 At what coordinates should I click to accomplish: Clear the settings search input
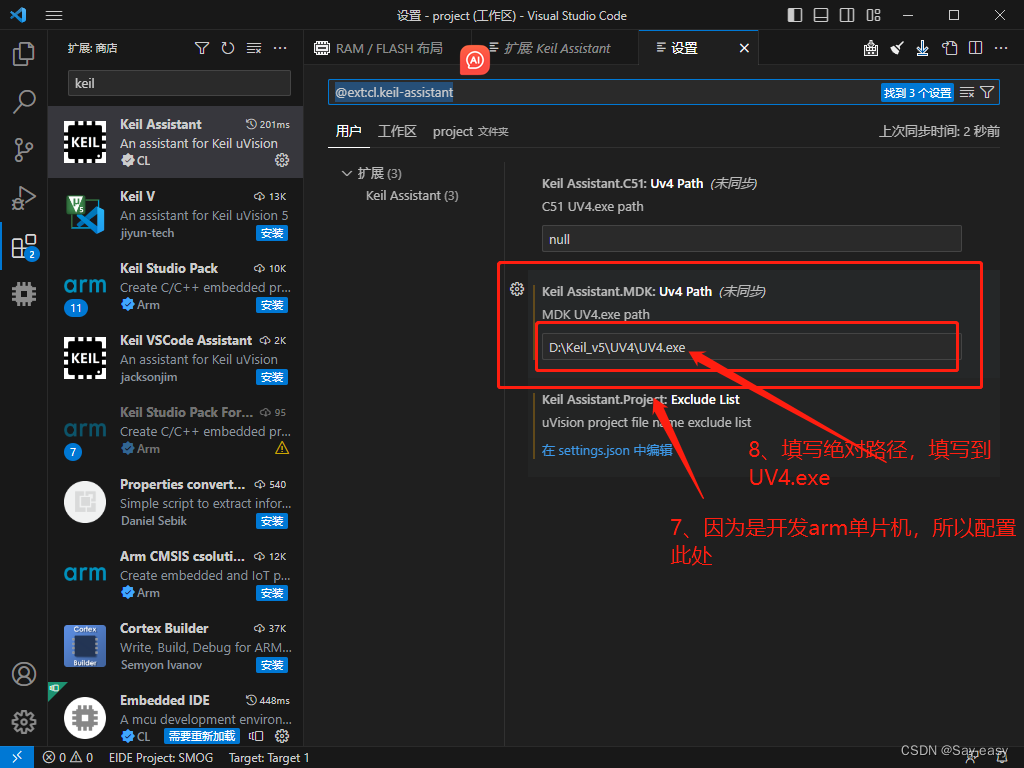pyautogui.click(x=967, y=93)
